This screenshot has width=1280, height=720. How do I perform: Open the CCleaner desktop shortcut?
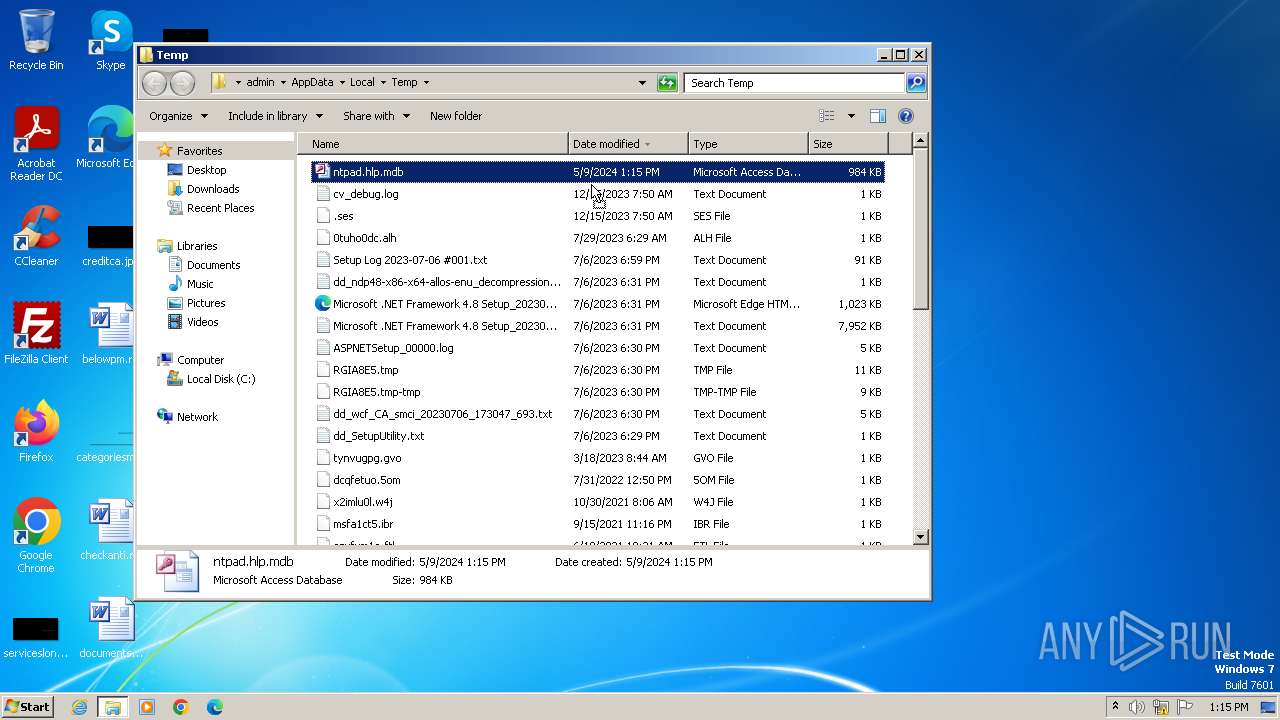[36, 236]
